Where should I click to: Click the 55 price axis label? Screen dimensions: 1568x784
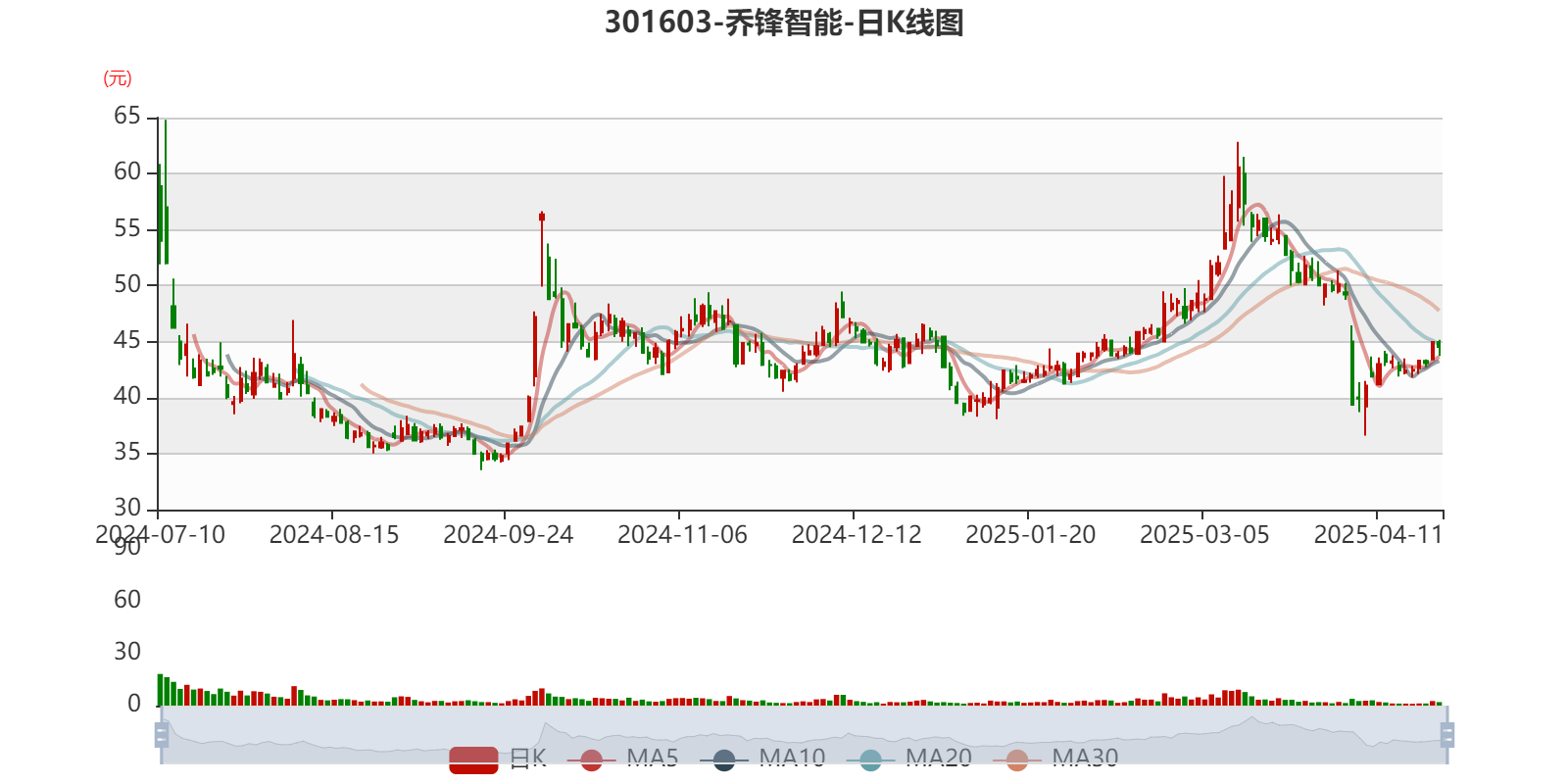[x=127, y=229]
